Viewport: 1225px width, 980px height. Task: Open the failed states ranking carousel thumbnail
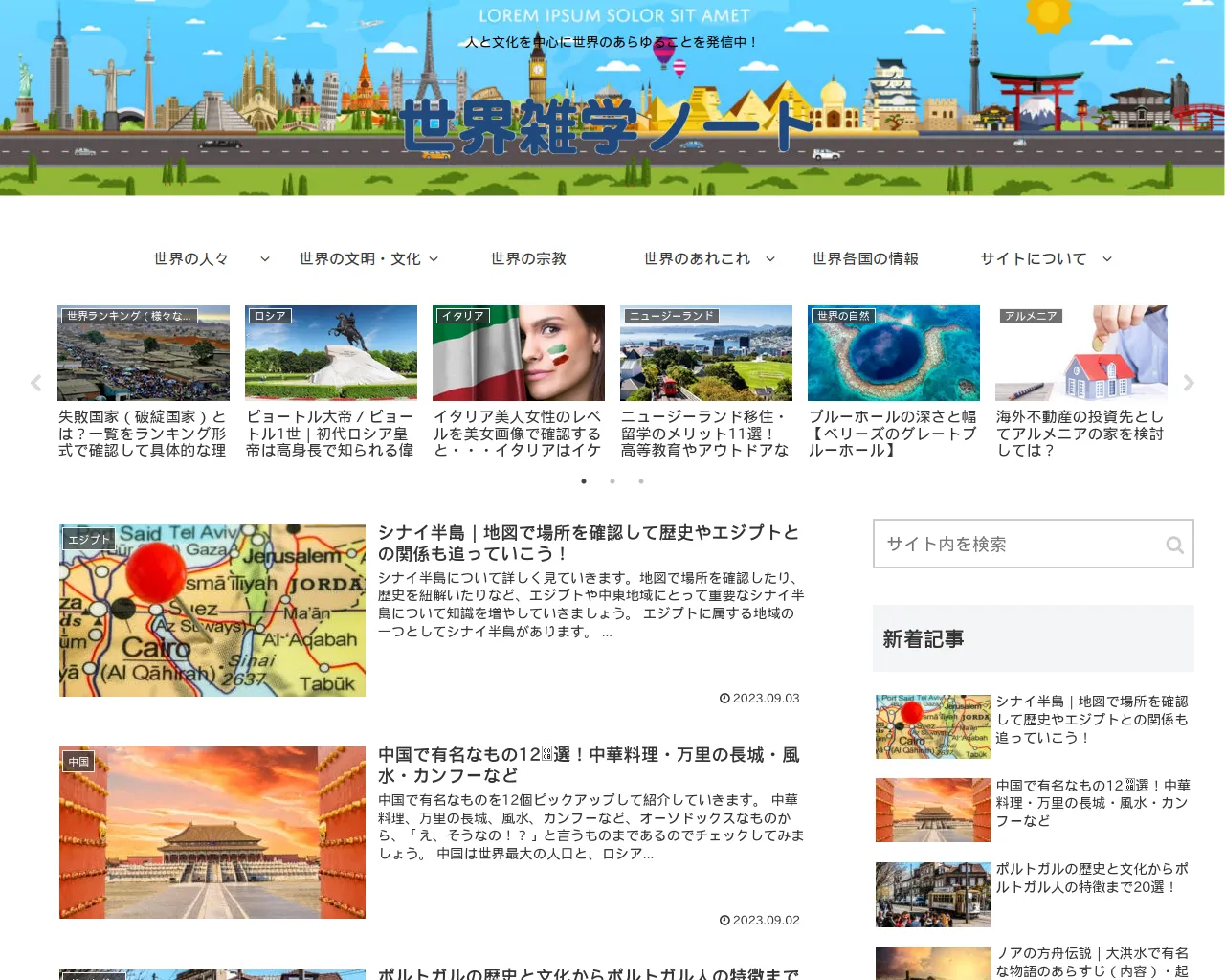pos(144,353)
